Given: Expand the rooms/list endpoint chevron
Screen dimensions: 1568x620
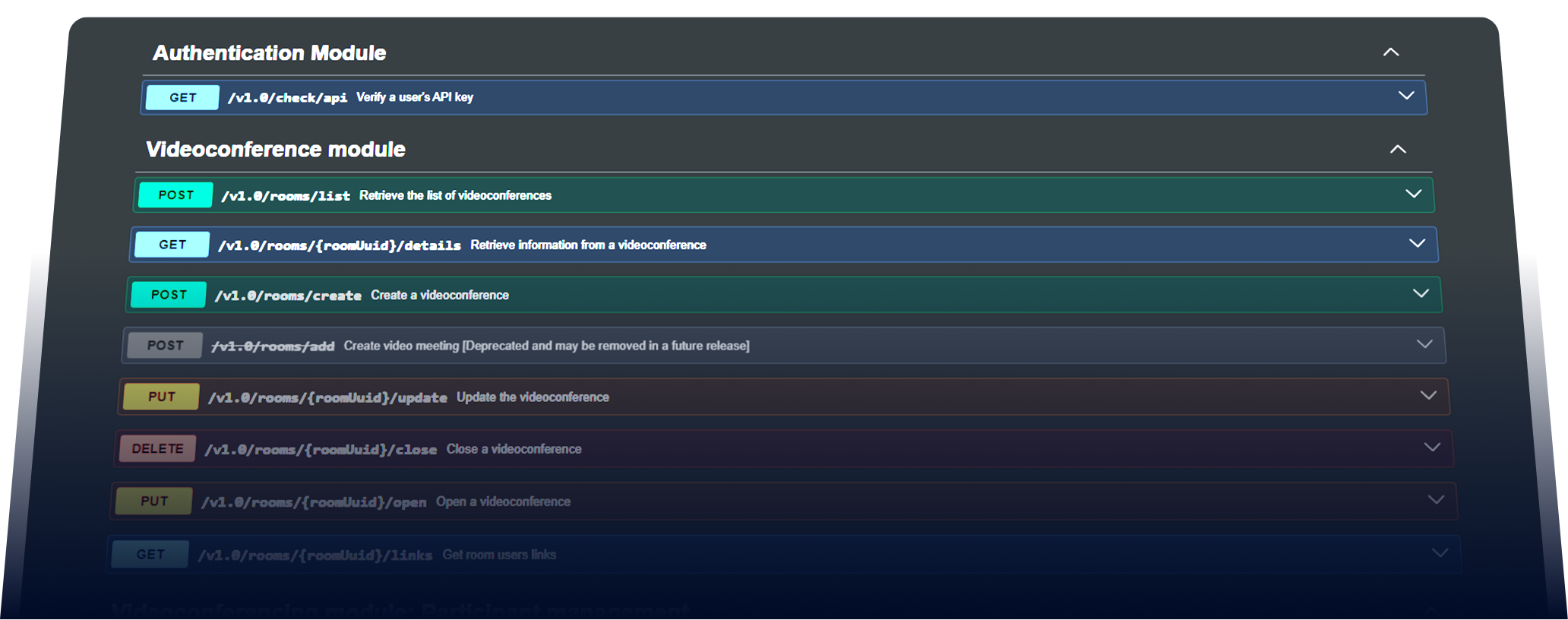Looking at the screenshot, I should [x=1413, y=194].
